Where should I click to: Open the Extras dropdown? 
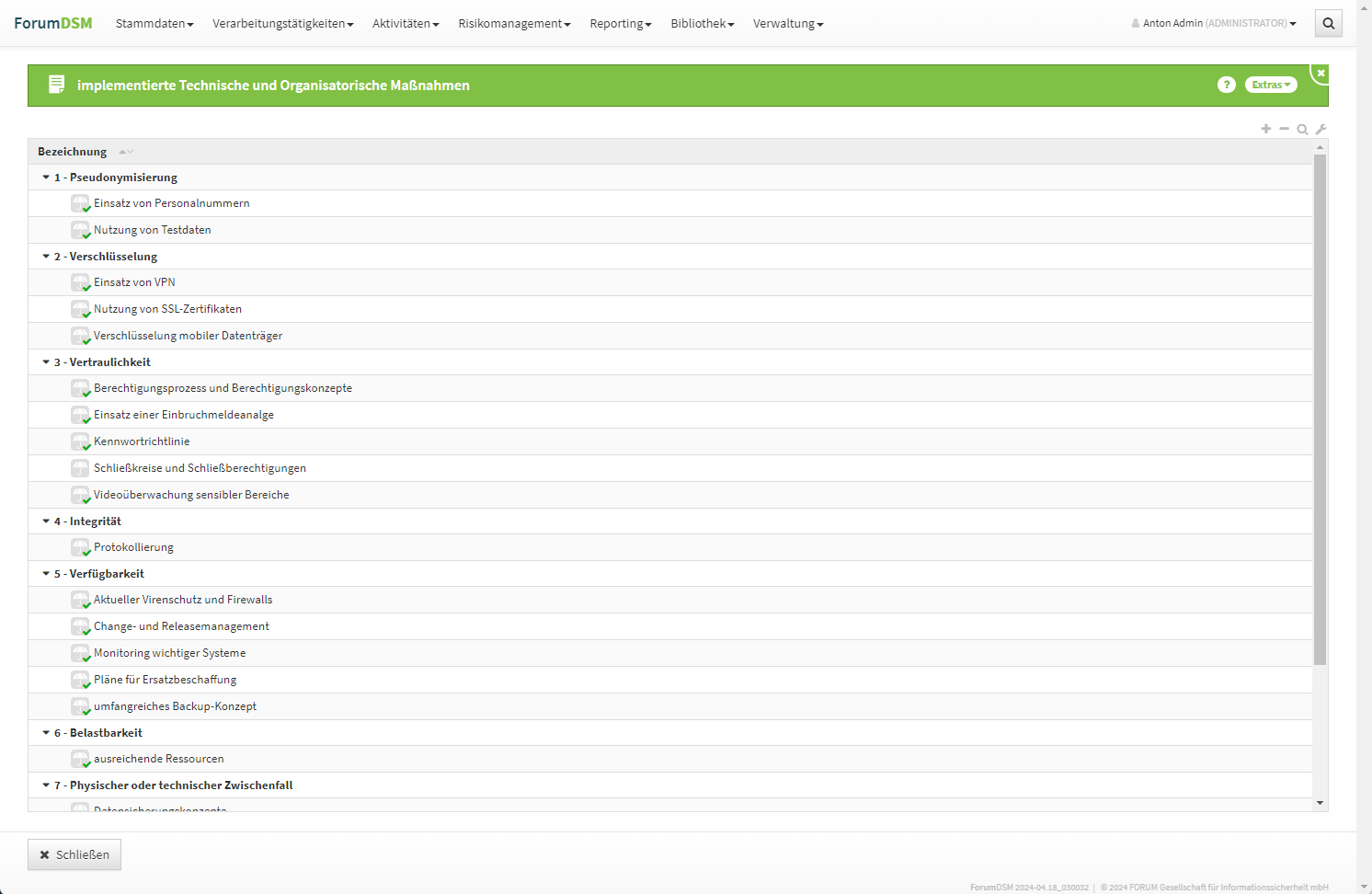1270,85
